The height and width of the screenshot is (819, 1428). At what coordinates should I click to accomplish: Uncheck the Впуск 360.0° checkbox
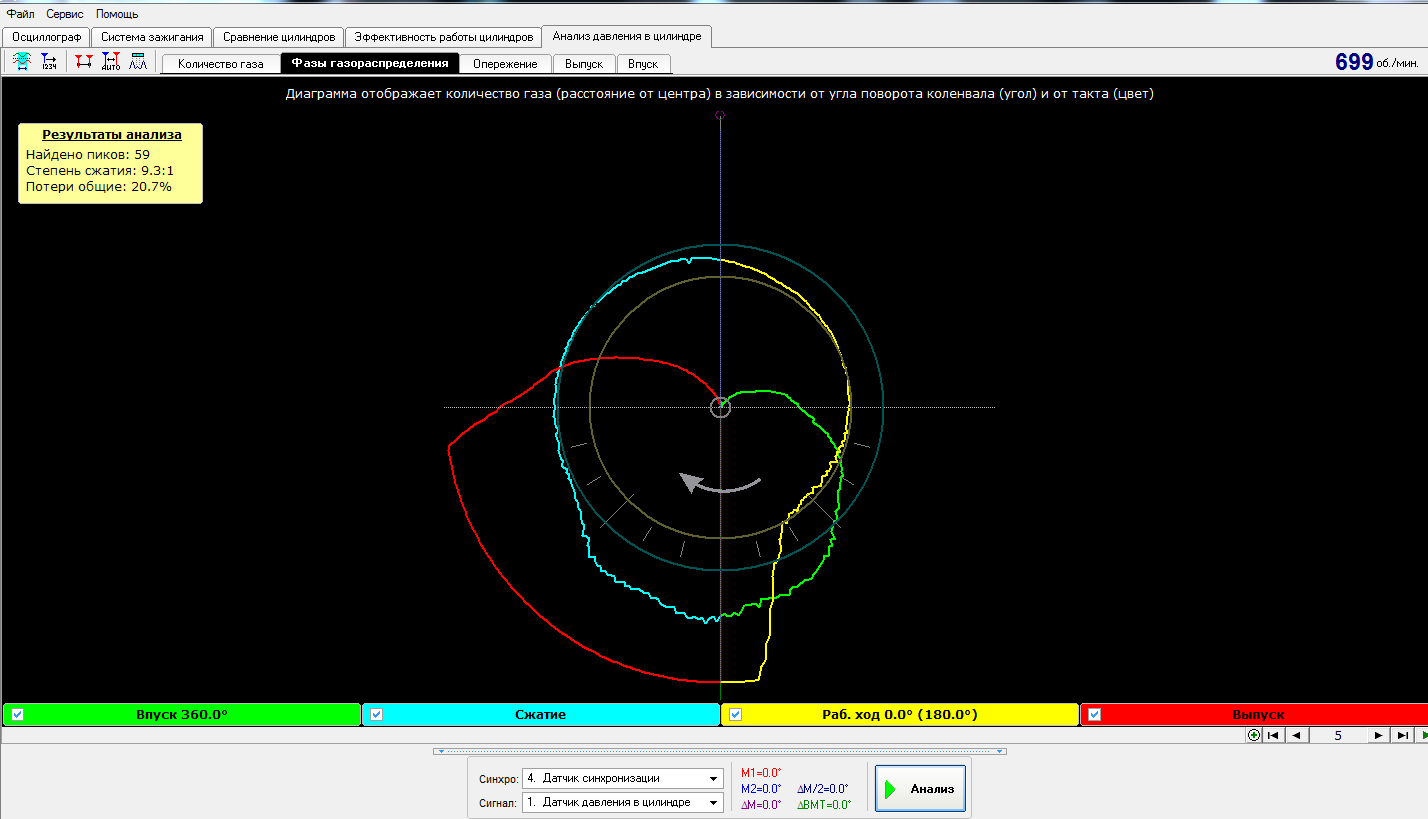click(17, 714)
